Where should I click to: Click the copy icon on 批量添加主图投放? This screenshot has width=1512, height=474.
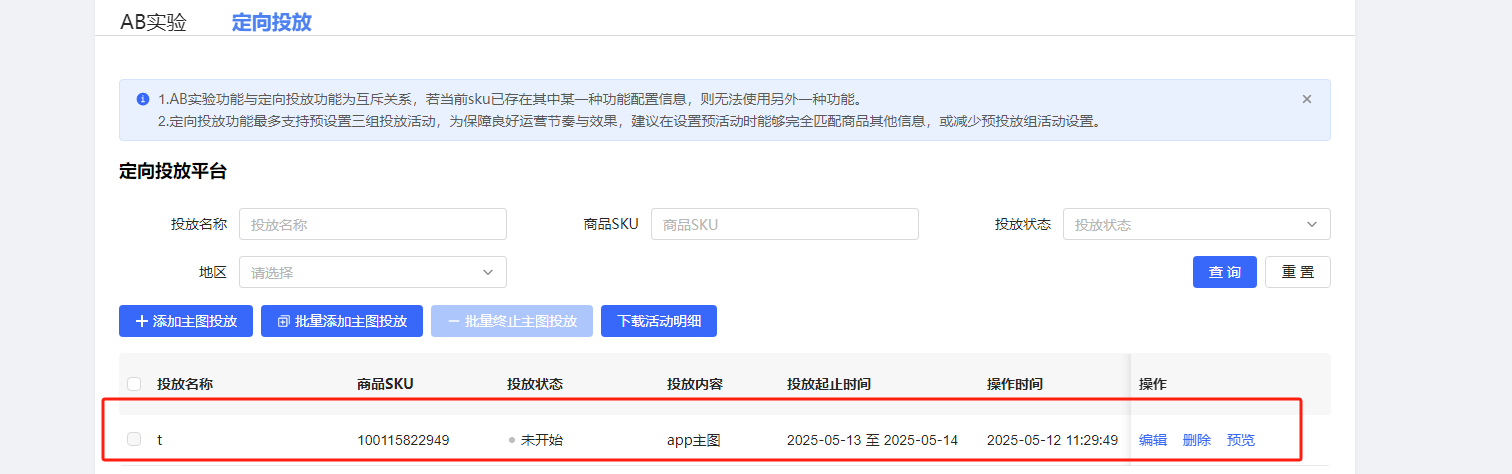coord(283,321)
